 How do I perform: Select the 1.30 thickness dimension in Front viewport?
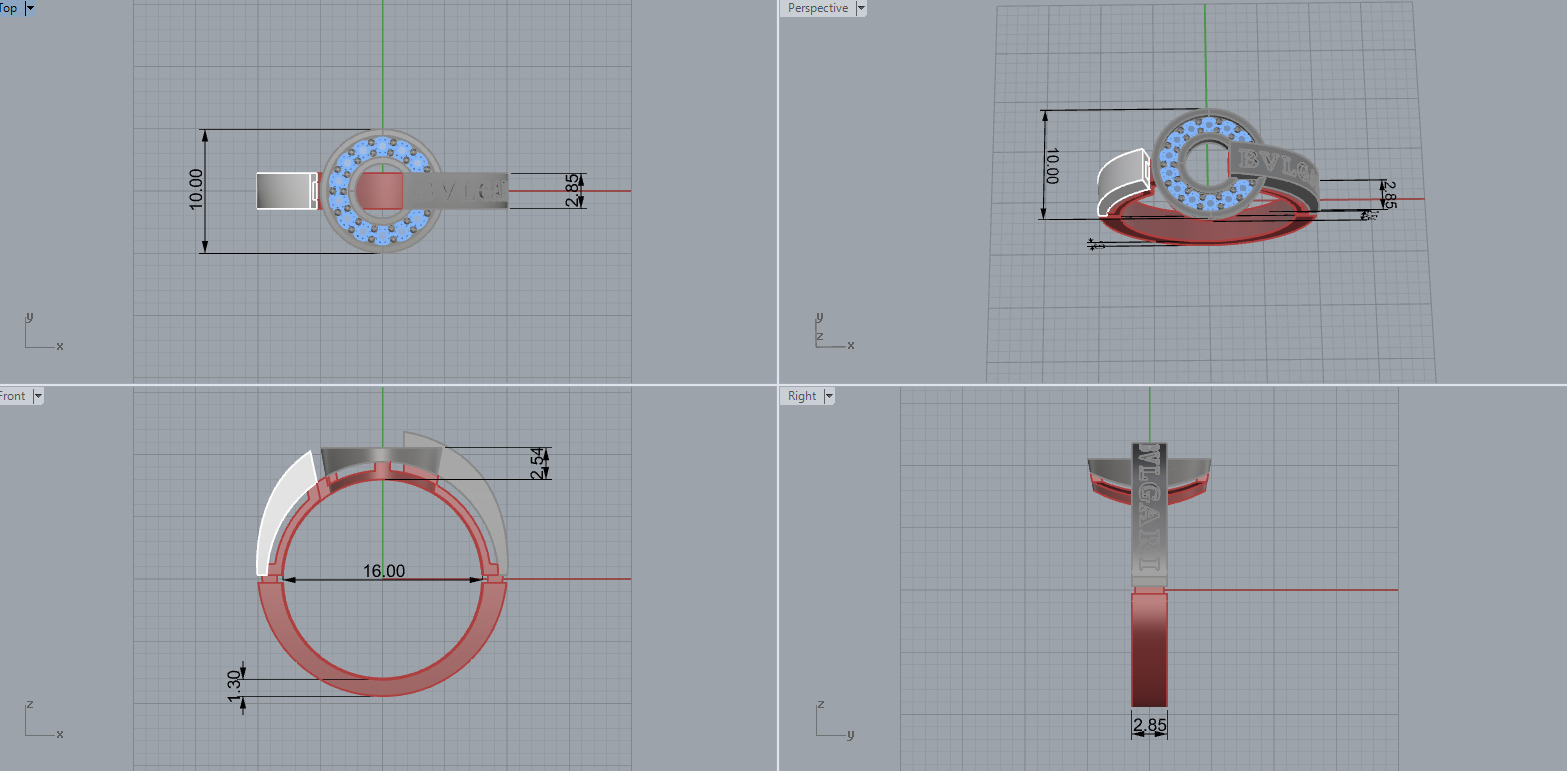[x=234, y=686]
